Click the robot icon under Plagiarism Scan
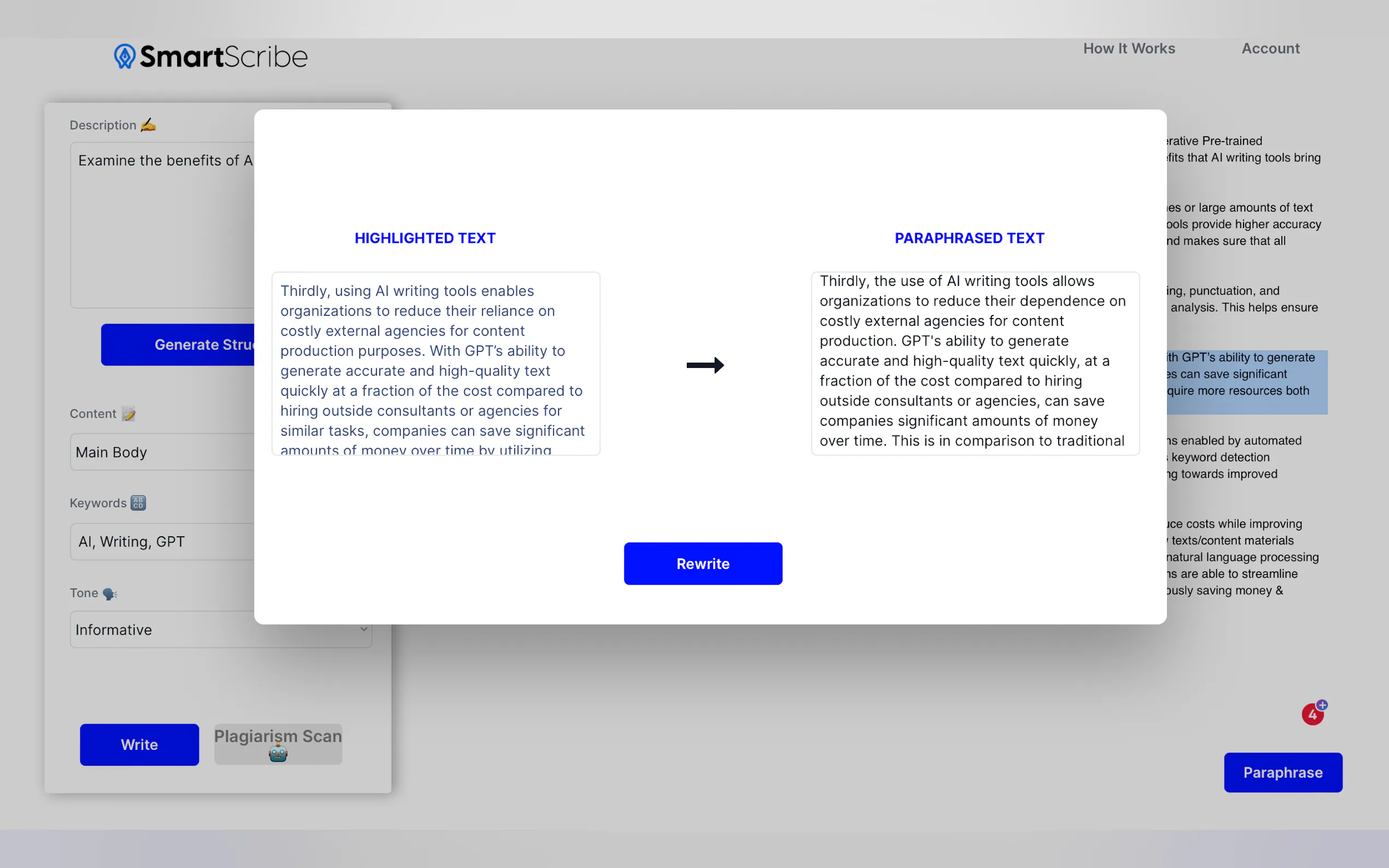The width and height of the screenshot is (1389, 868). 278,754
